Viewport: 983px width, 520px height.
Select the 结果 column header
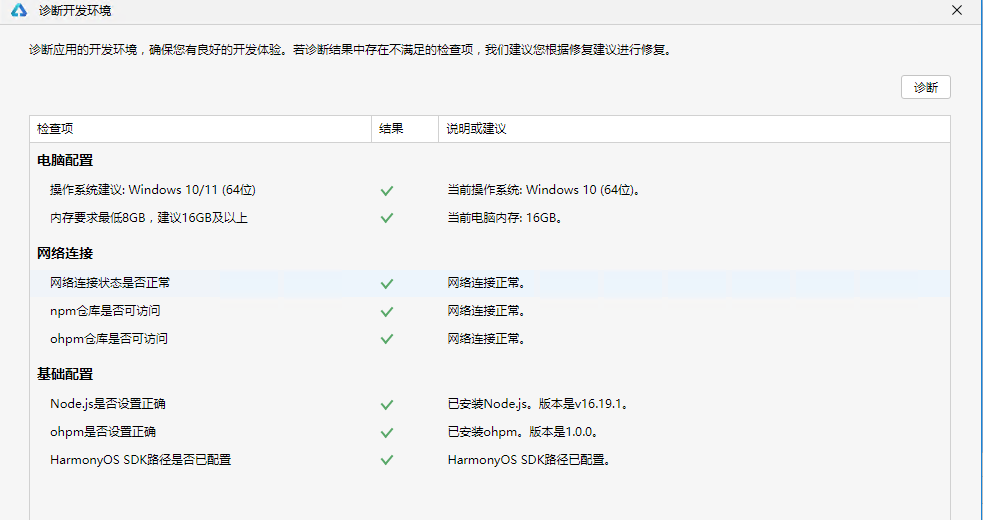click(x=404, y=129)
